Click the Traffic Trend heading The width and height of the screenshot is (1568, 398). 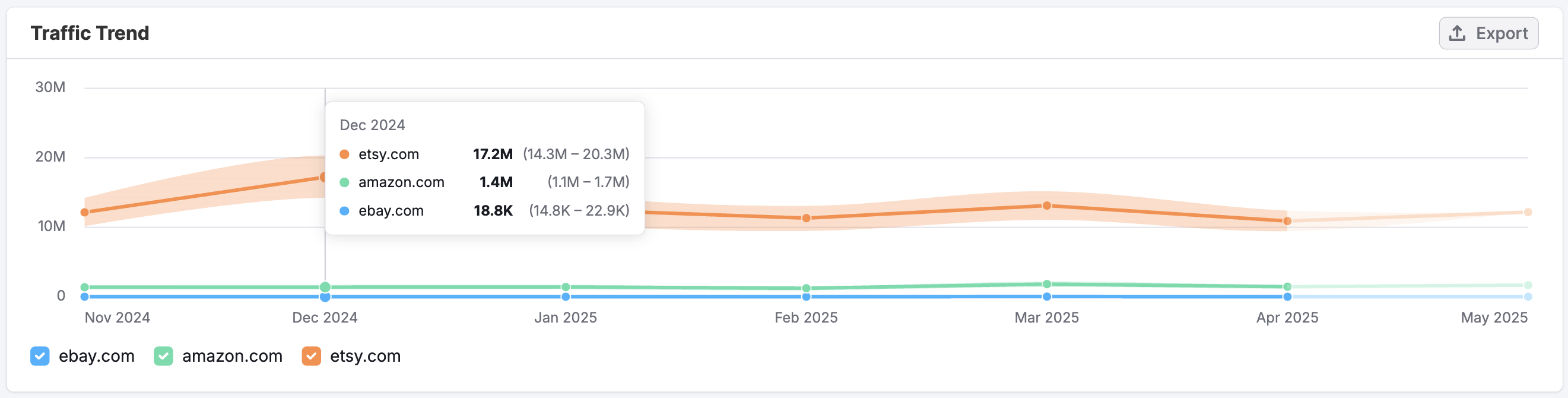pyautogui.click(x=90, y=33)
